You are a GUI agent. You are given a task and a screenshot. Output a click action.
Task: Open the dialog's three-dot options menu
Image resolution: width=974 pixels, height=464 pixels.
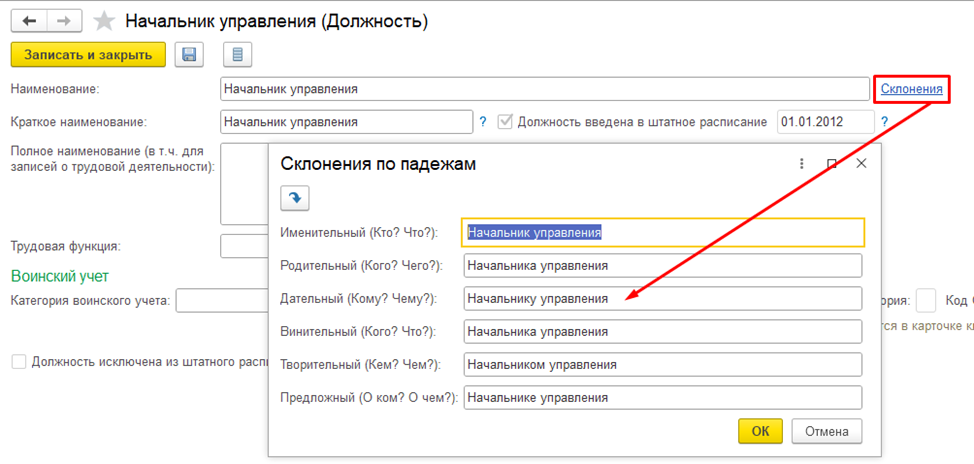801,164
